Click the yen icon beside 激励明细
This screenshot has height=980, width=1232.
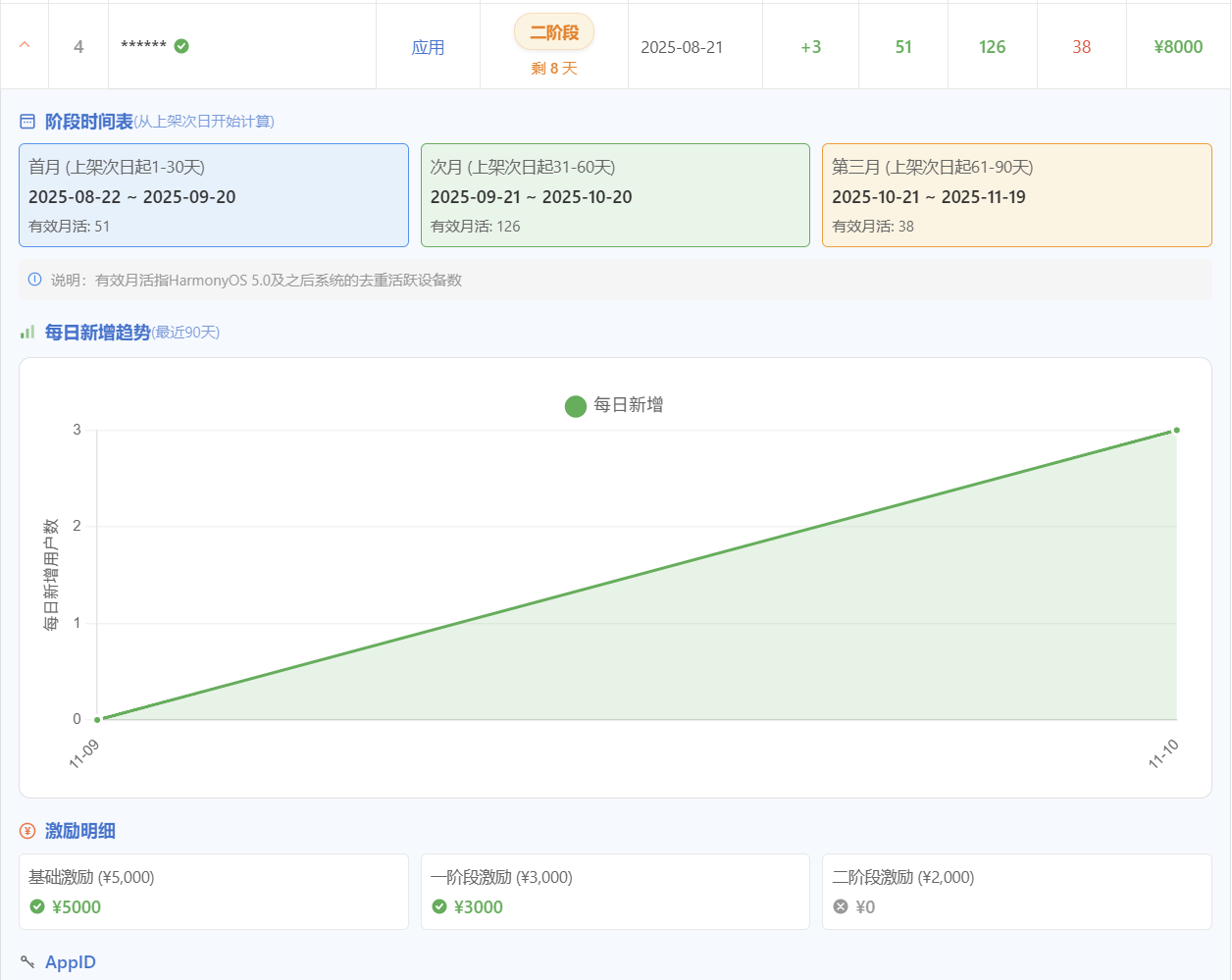tap(27, 831)
